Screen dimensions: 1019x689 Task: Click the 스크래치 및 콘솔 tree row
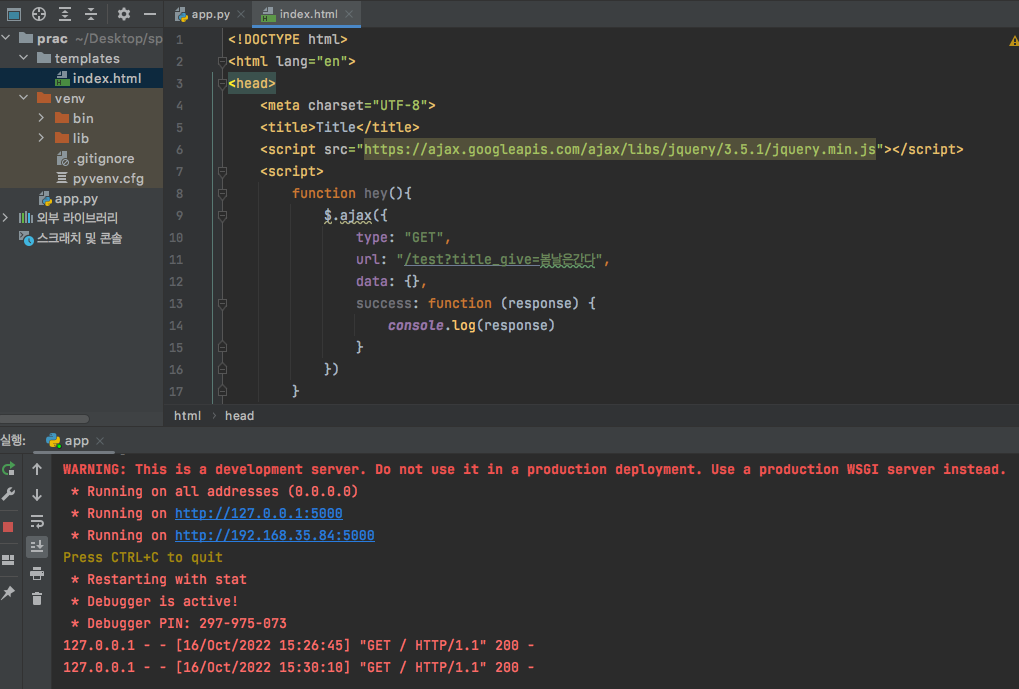(81, 238)
